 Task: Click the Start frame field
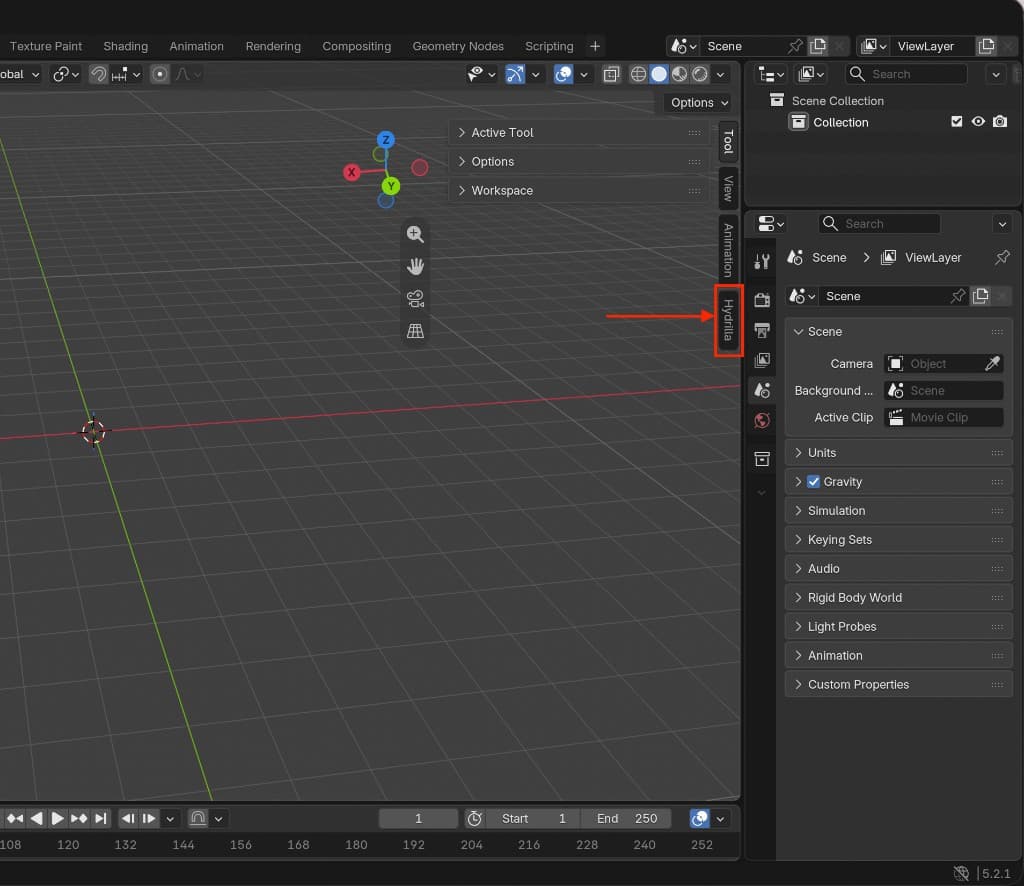point(534,819)
